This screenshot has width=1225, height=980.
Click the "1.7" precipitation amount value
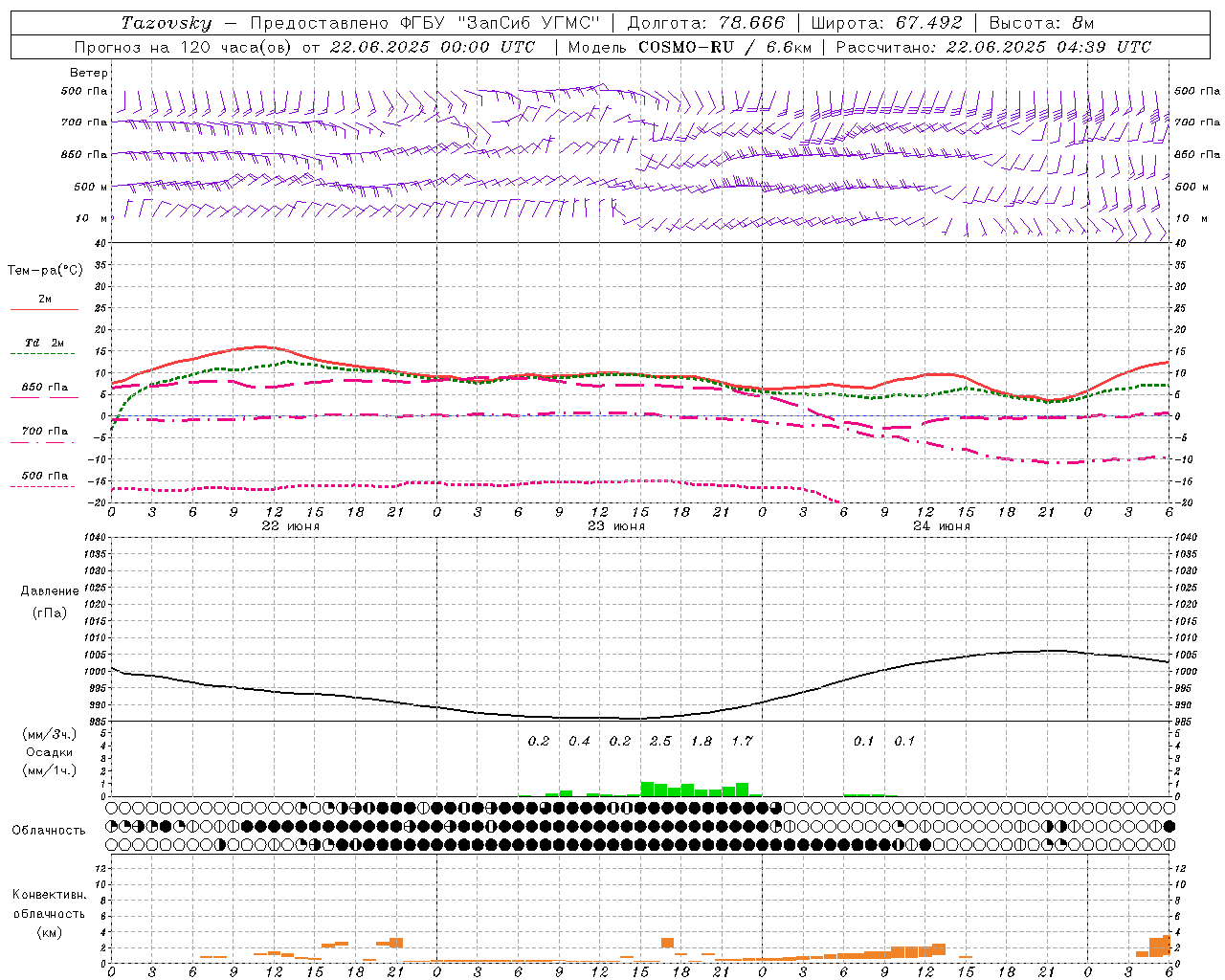(x=742, y=741)
